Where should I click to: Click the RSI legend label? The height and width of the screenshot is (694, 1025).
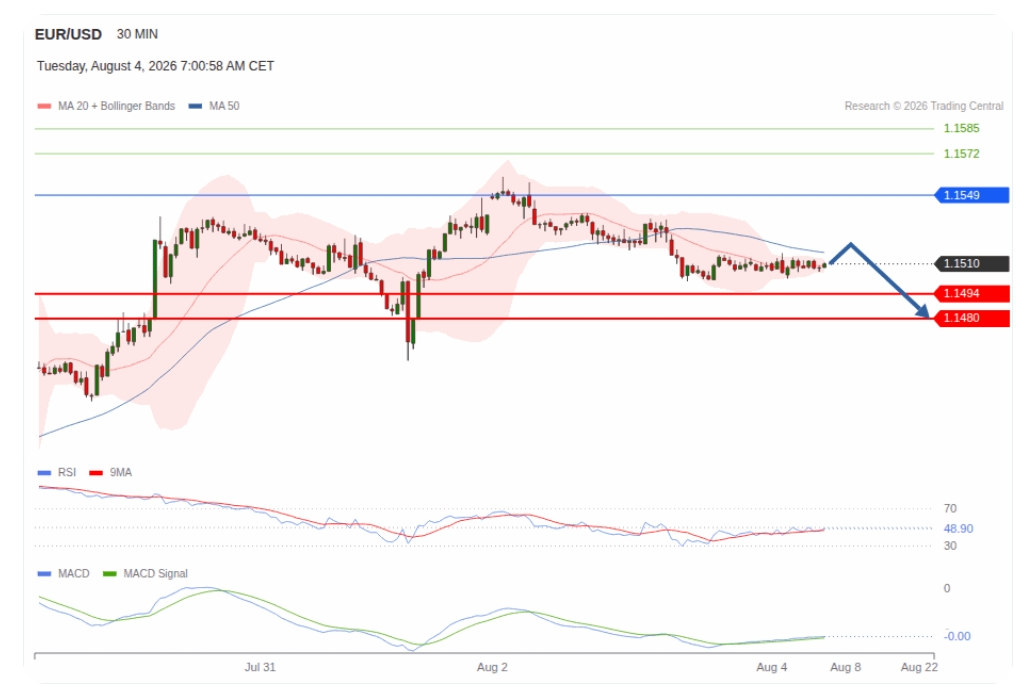point(67,472)
